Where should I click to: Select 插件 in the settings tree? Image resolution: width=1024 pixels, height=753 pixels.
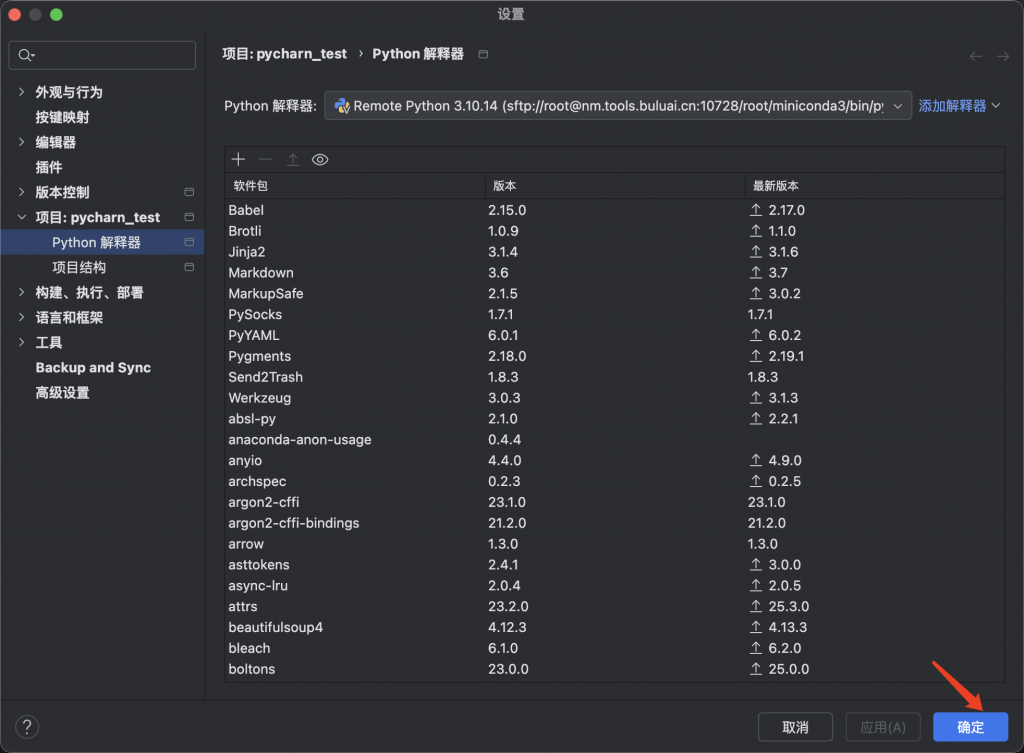point(49,167)
